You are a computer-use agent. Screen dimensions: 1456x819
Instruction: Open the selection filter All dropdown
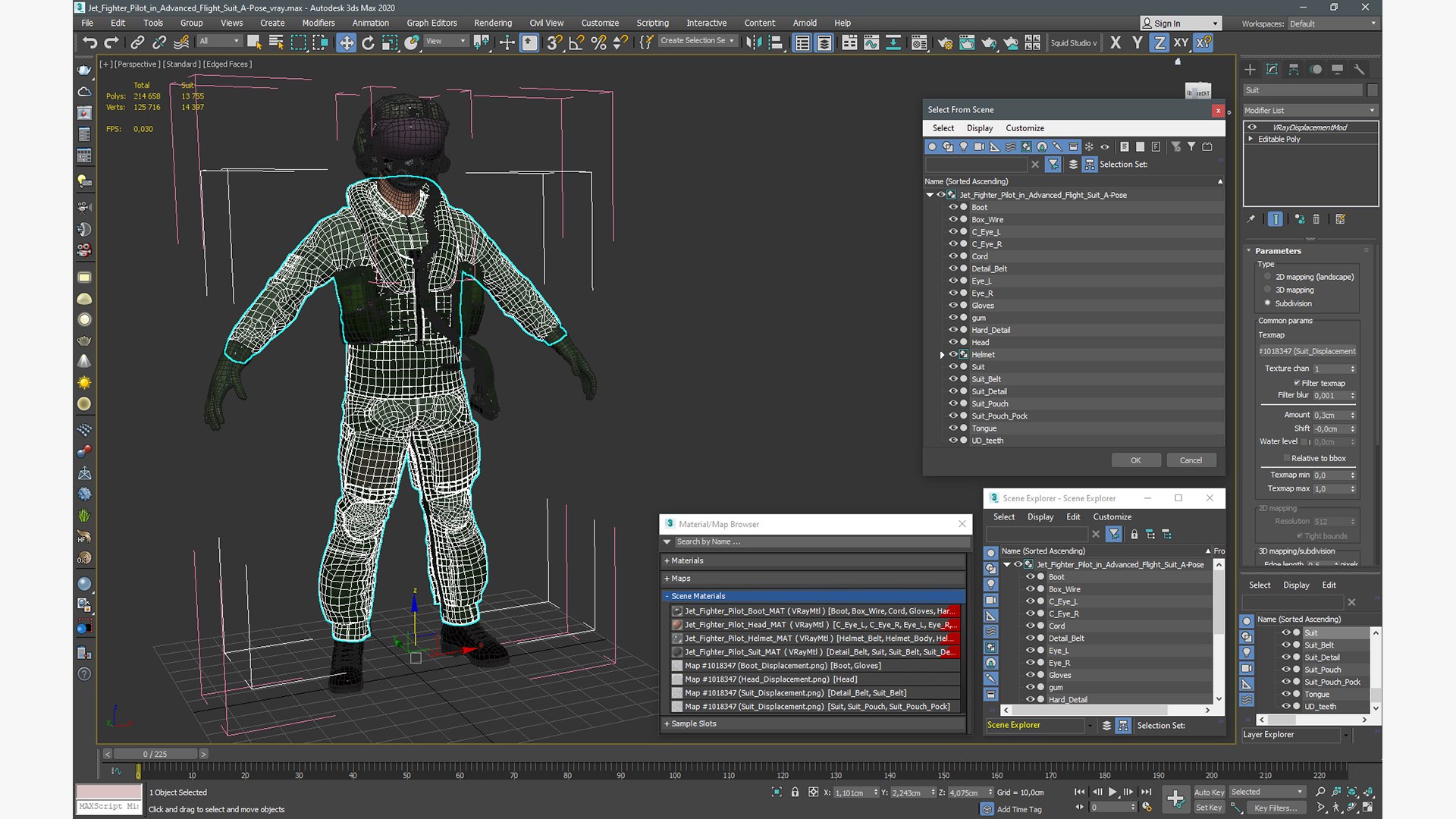click(x=219, y=41)
